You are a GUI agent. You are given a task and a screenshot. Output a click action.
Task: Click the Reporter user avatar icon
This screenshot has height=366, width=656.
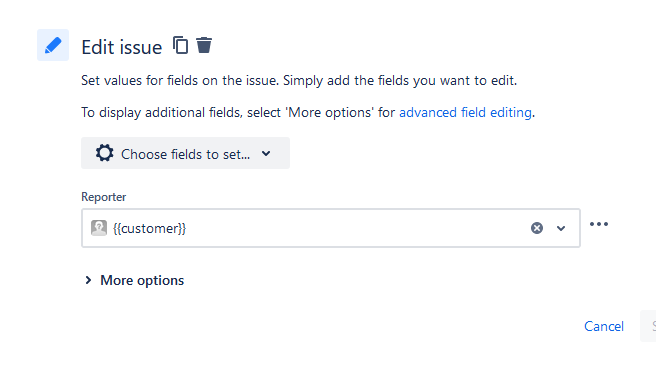click(x=99, y=228)
